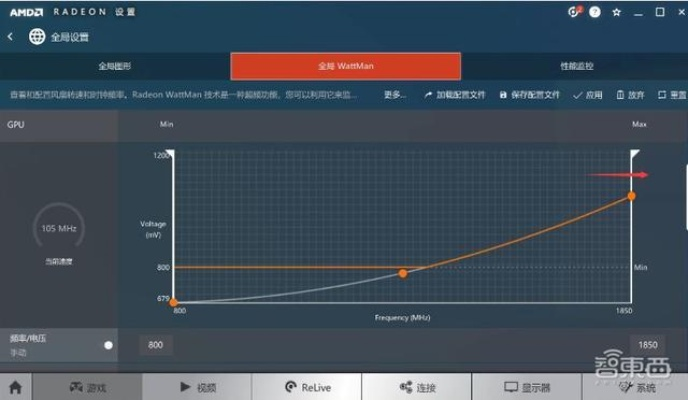Toggle the 频率/电压 manual switch
Viewport: 688px width, 400px height.
click(108, 345)
